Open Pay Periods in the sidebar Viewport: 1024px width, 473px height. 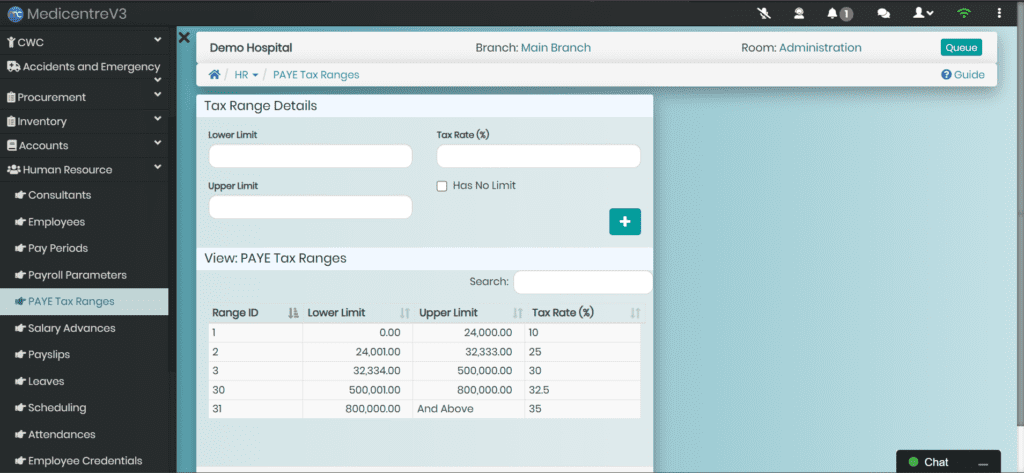[x=84, y=248]
